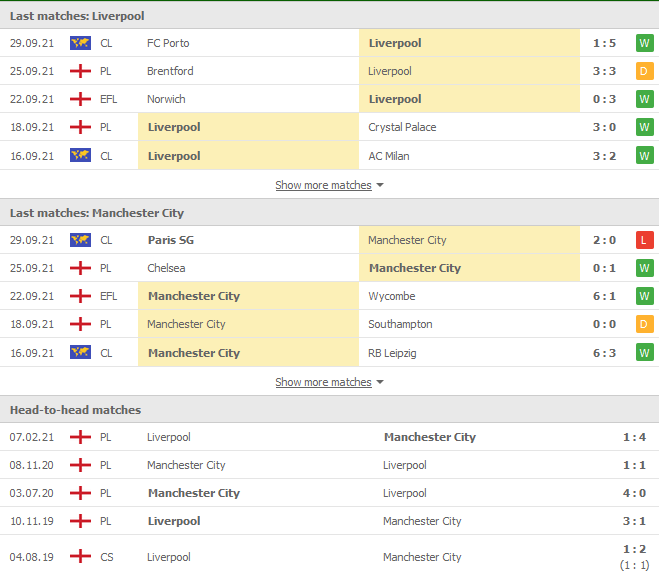Image resolution: width=659 pixels, height=577 pixels.
Task: Open the 6 : 3 score against RB Leipzig
Action: [604, 353]
